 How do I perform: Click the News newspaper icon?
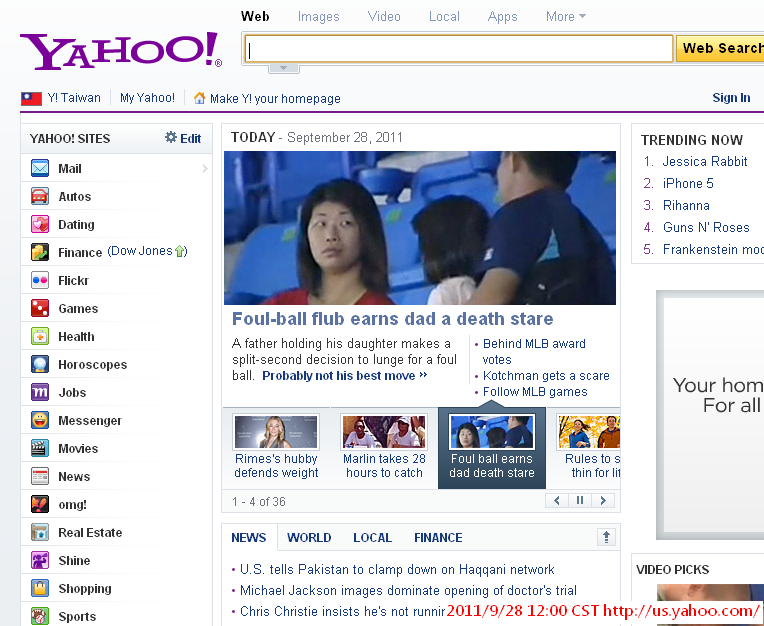pyautogui.click(x=40, y=476)
